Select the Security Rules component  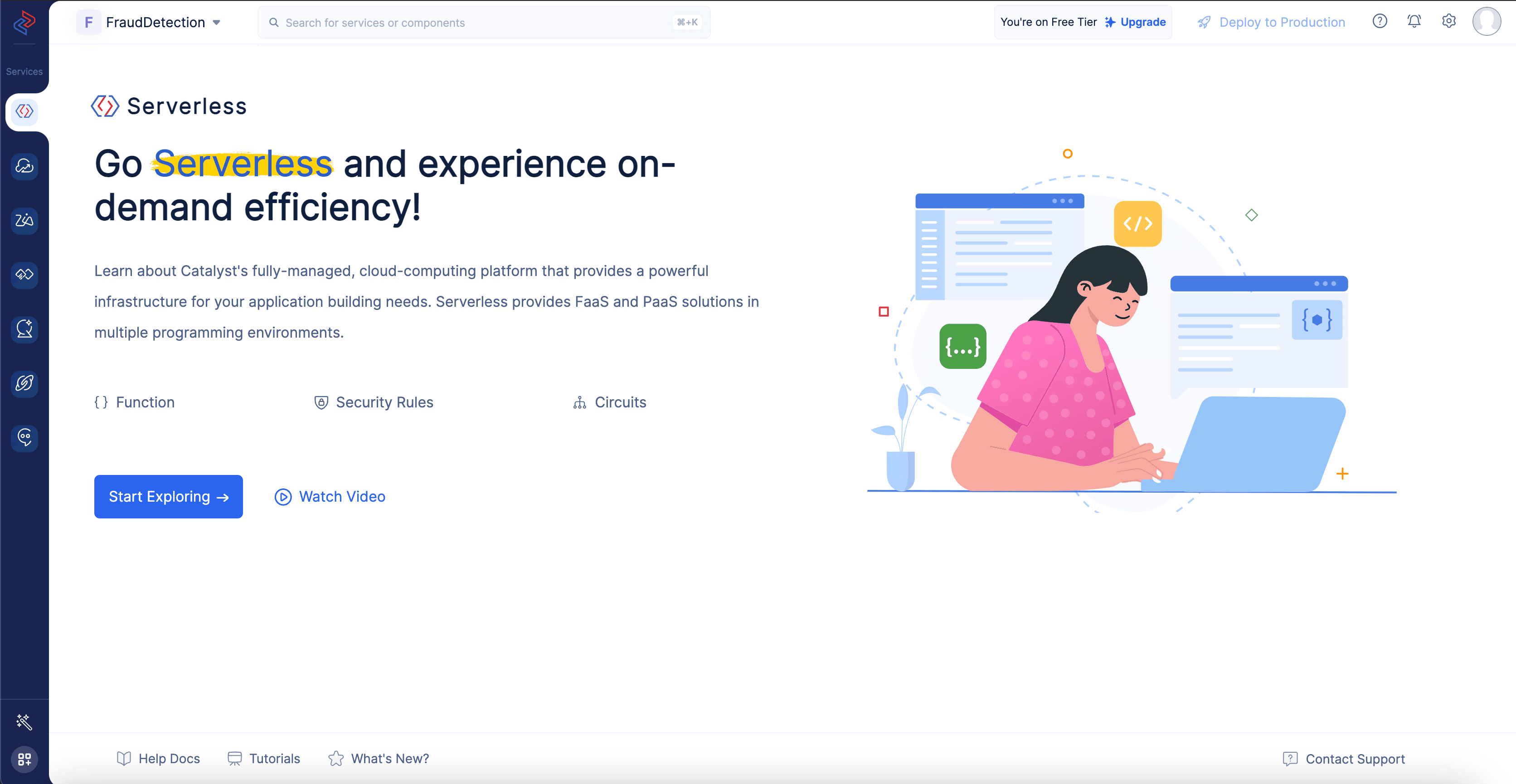[374, 402]
